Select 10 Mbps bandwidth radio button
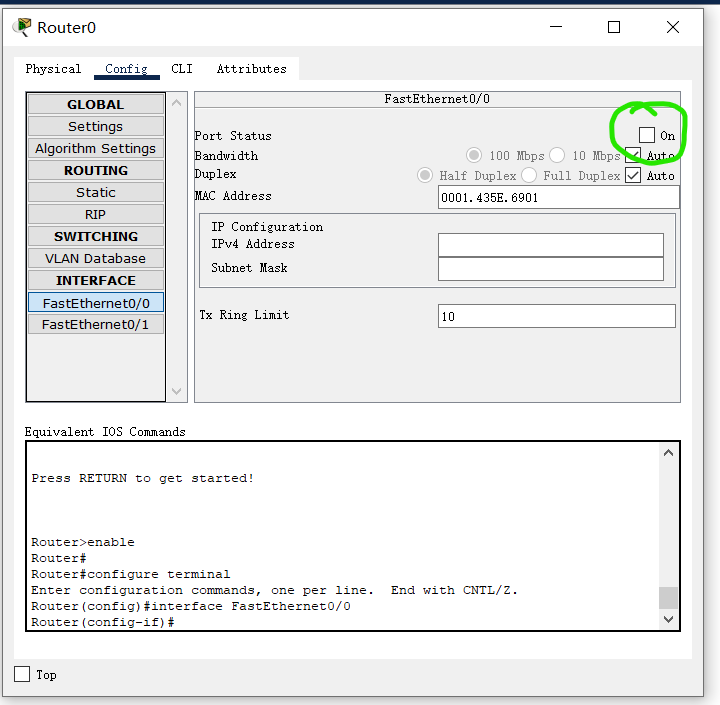Screen dimensions: 720x705 click(557, 155)
